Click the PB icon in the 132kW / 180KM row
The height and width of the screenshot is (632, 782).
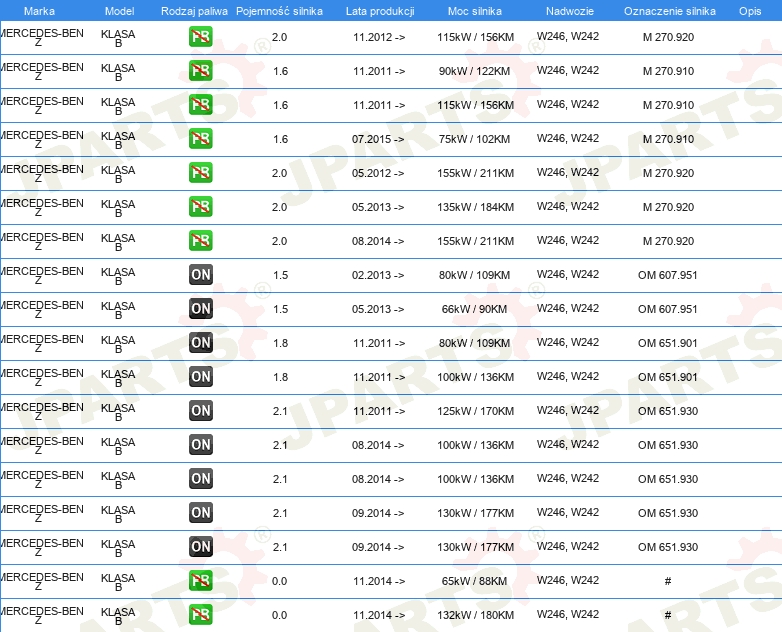[201, 615]
